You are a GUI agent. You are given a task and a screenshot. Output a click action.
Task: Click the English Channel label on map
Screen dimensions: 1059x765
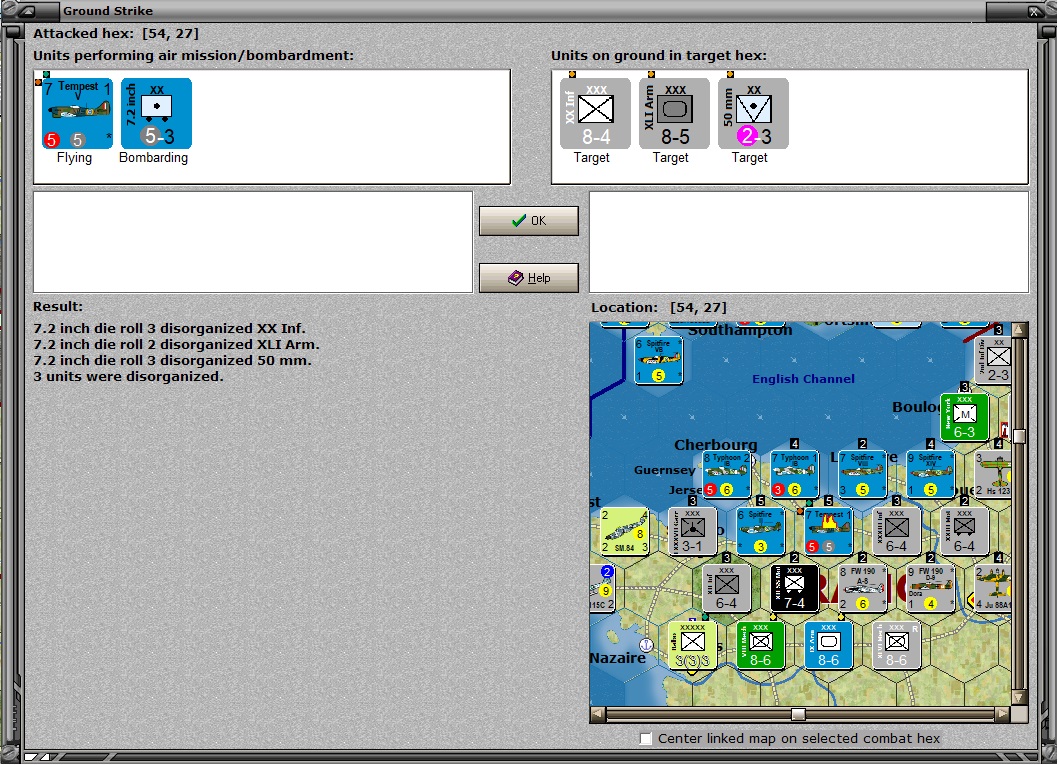(x=804, y=379)
